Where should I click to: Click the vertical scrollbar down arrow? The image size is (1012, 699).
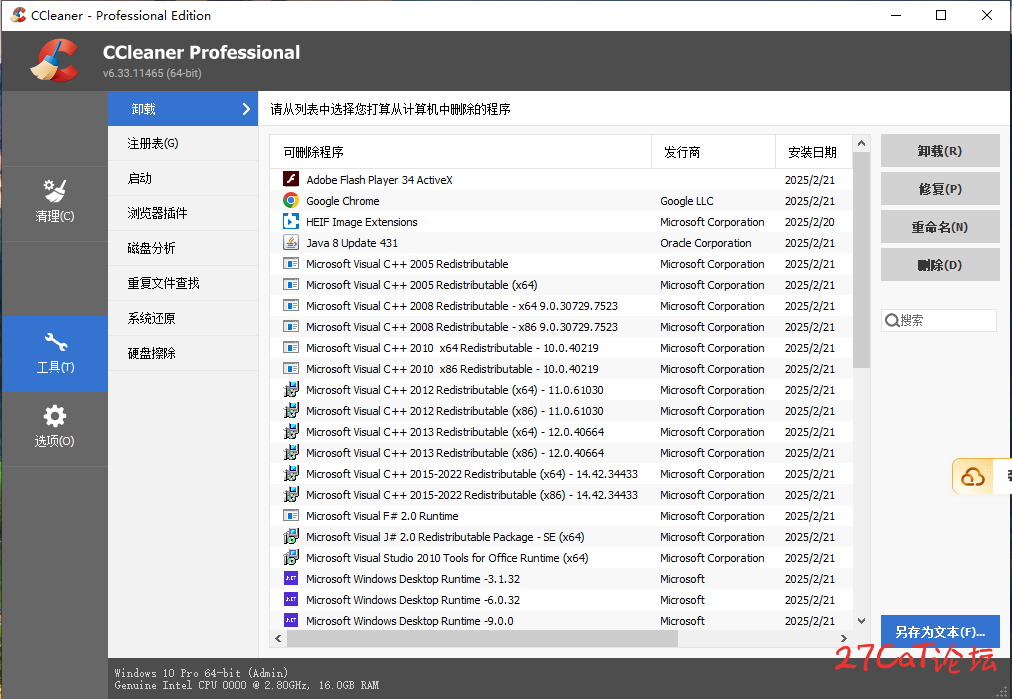tap(861, 621)
